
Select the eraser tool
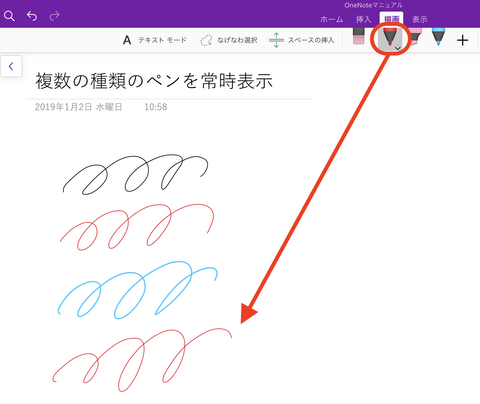359,37
